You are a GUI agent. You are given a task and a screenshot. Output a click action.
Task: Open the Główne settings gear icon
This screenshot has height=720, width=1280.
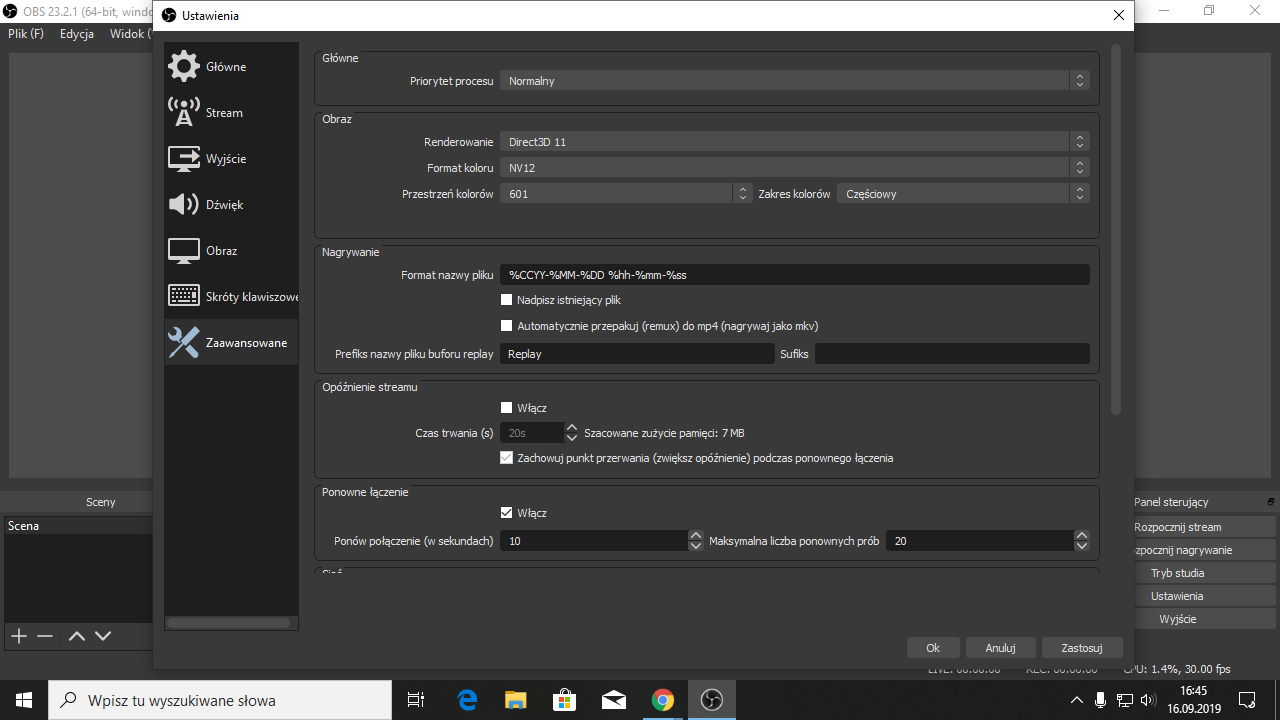(184, 67)
